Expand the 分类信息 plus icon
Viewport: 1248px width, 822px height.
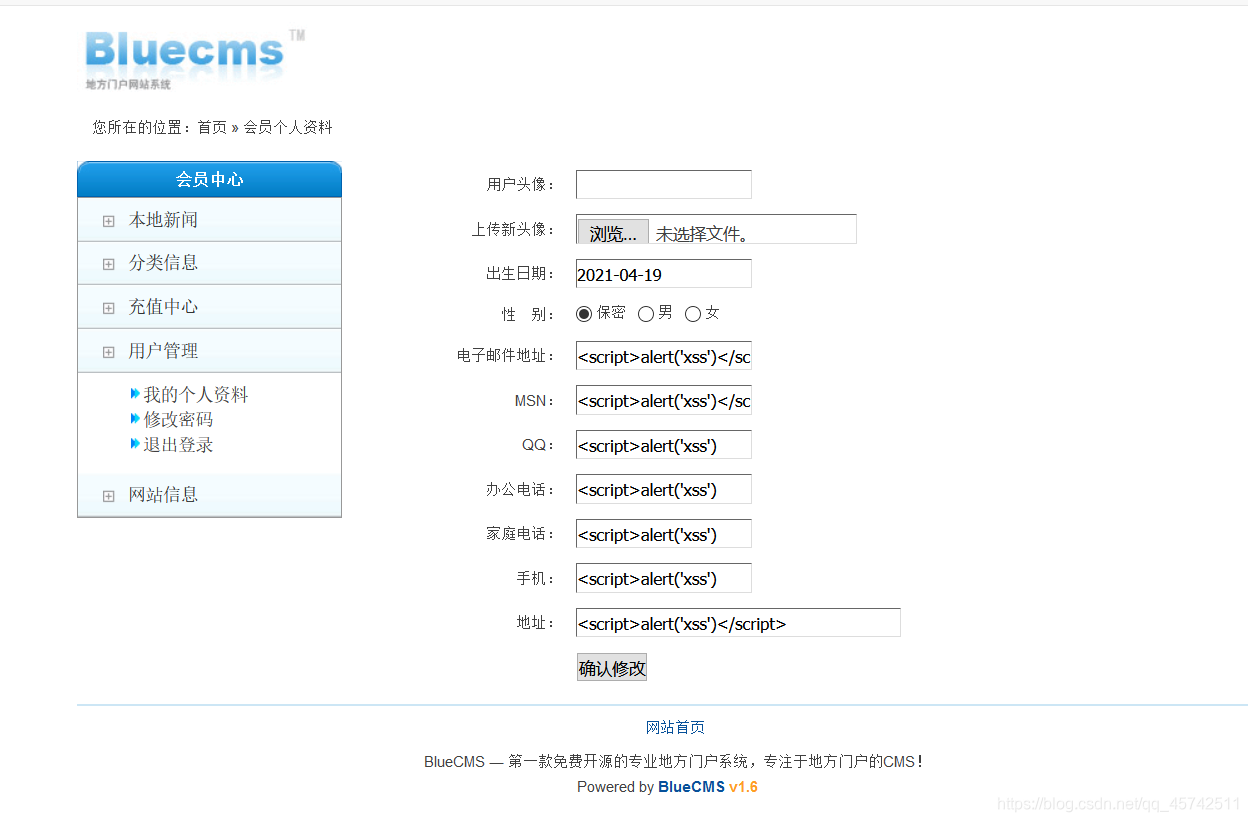(x=109, y=264)
